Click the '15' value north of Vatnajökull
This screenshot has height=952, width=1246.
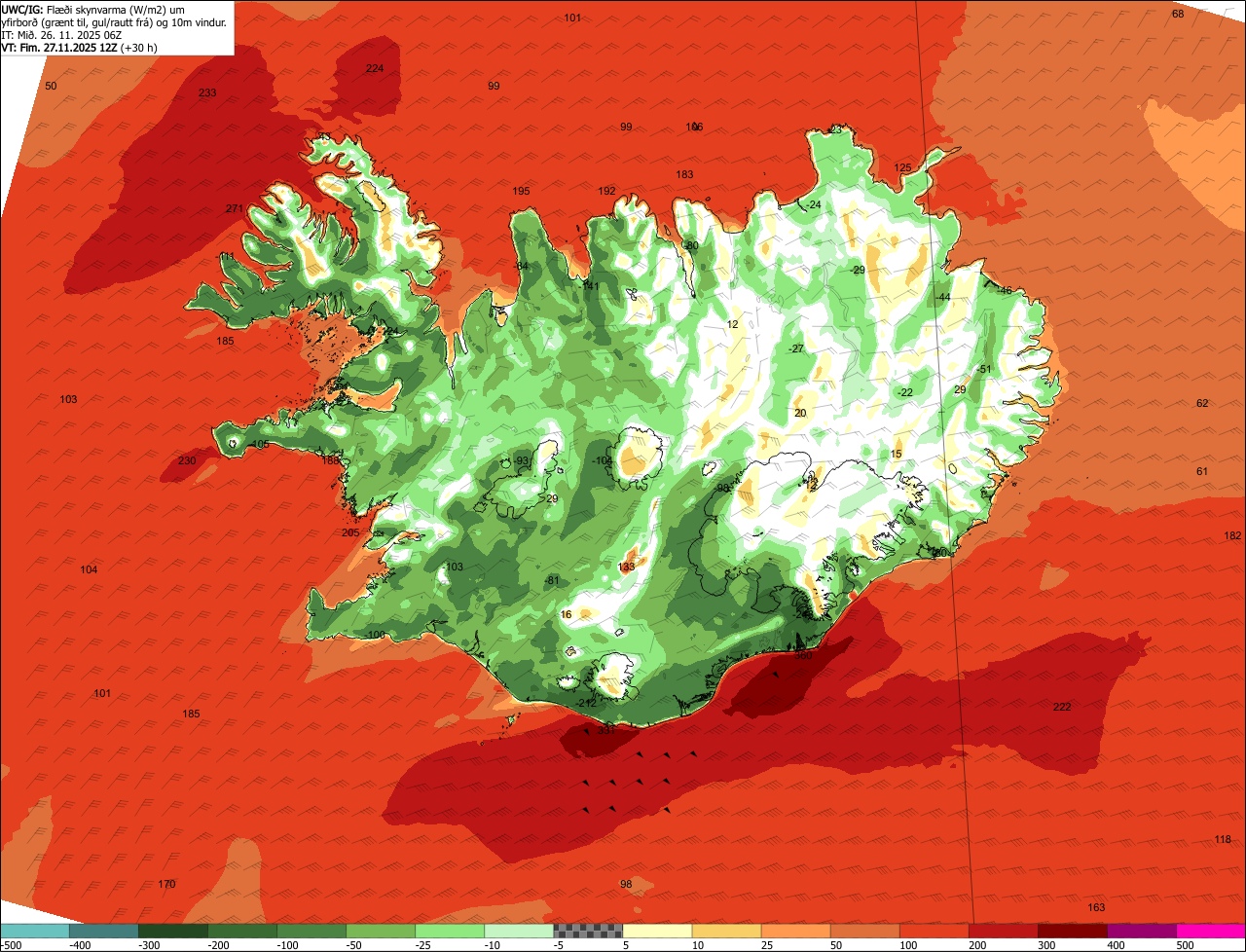coord(897,454)
